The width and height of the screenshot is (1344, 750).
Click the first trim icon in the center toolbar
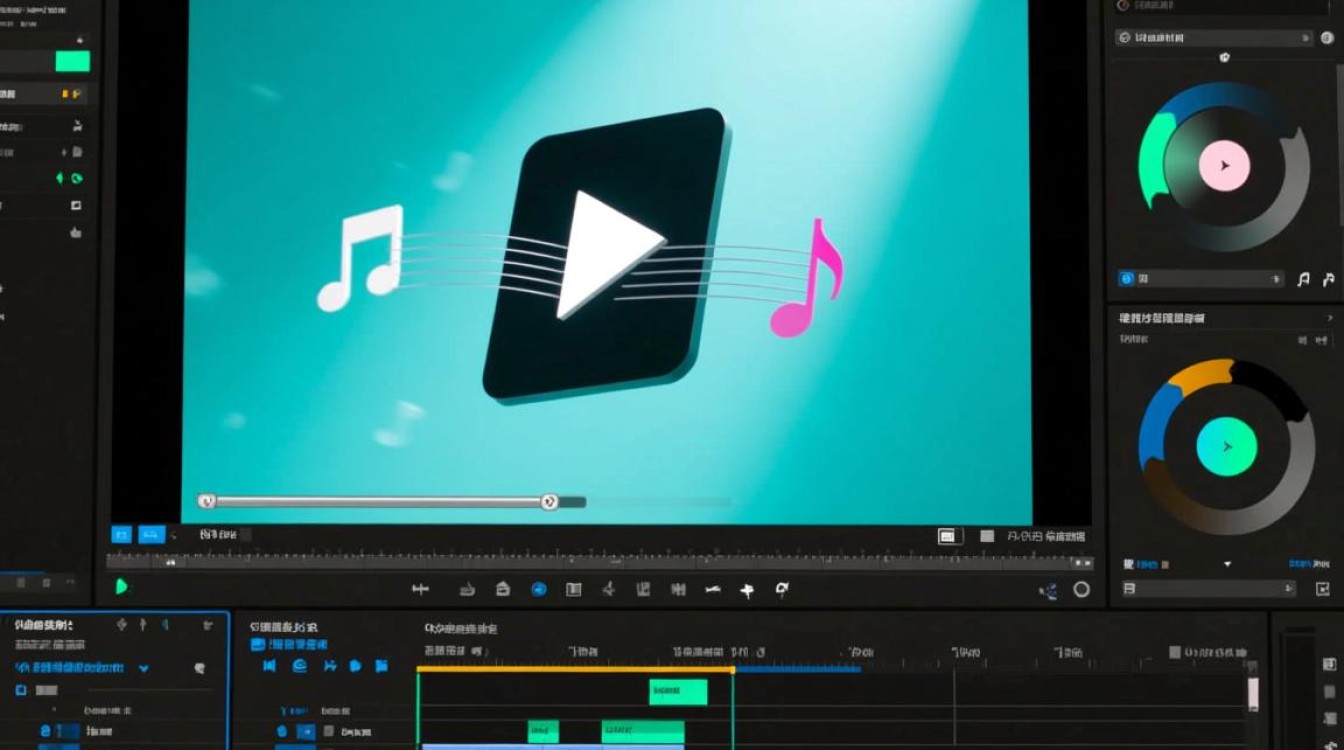(x=420, y=589)
